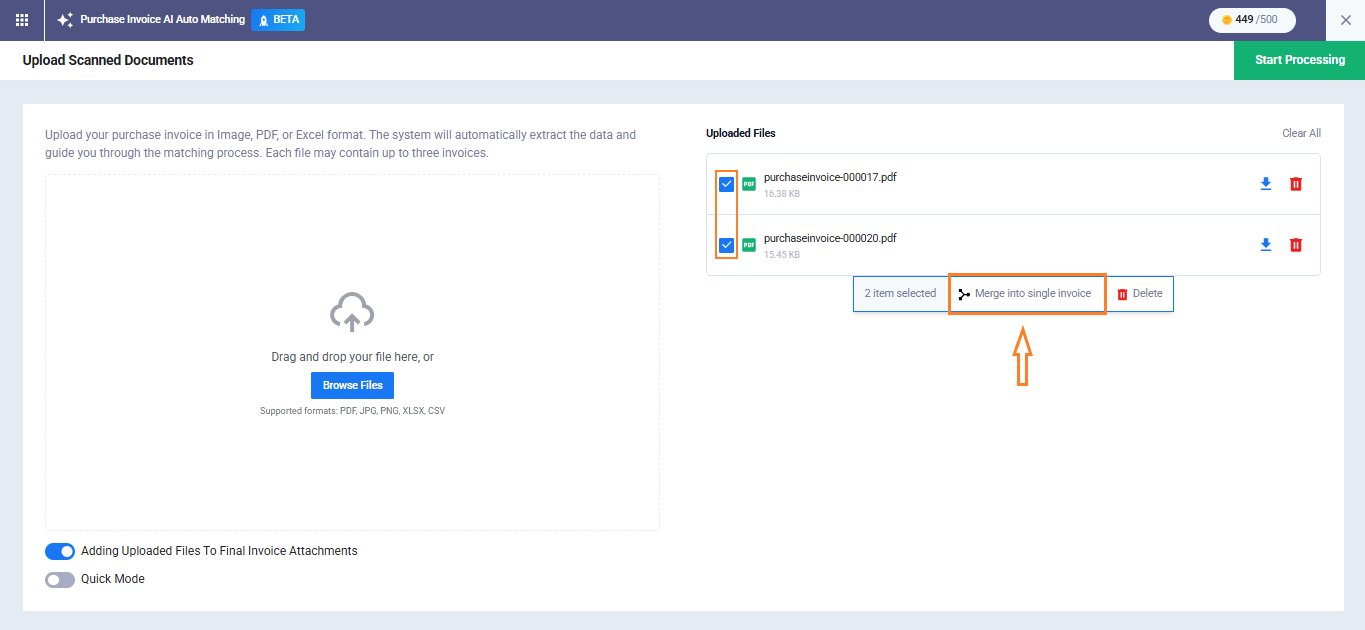Click the cloud upload icon
1365x630 pixels.
coord(352,313)
